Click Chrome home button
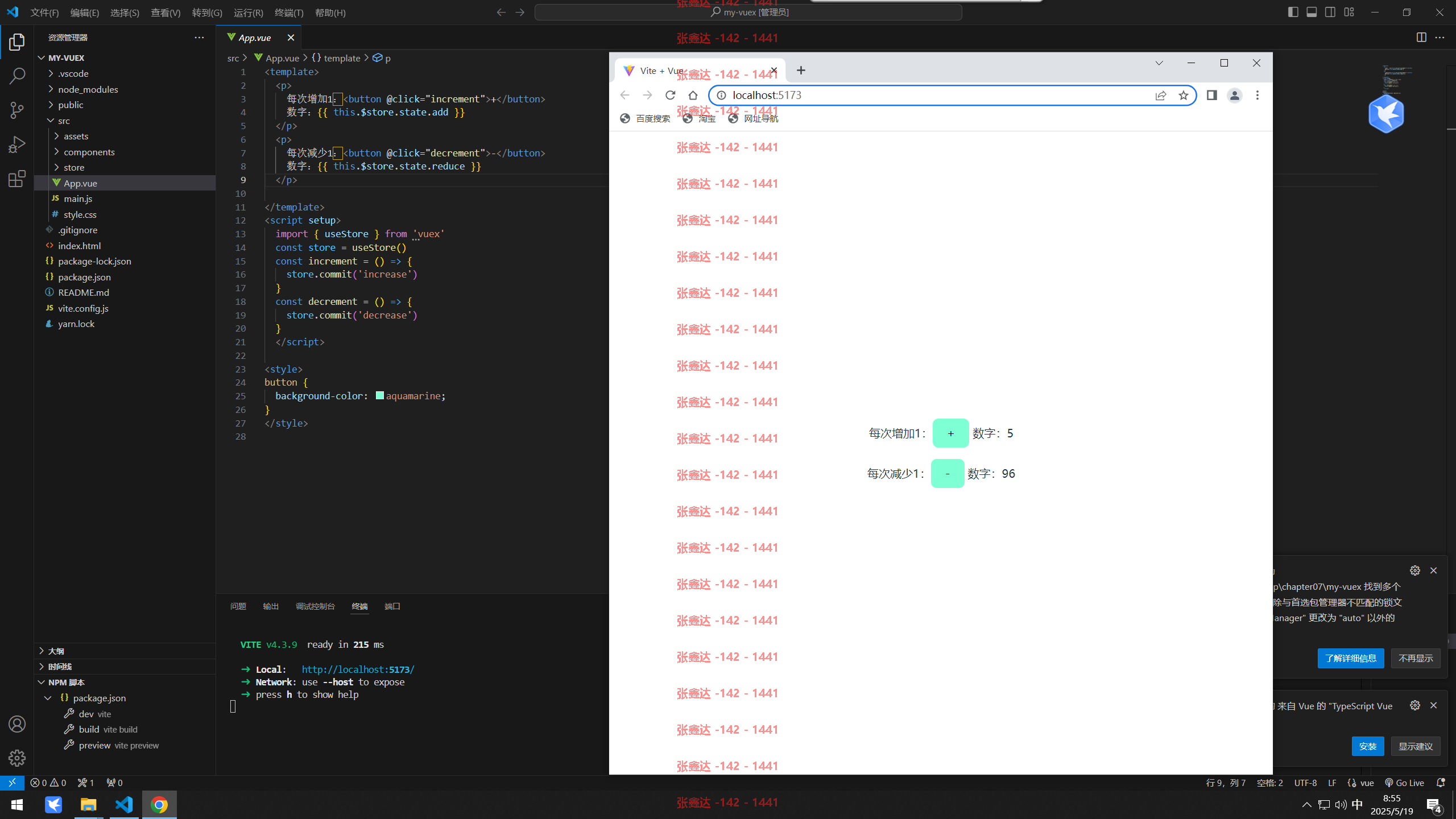The width and height of the screenshot is (1456, 819). (693, 96)
